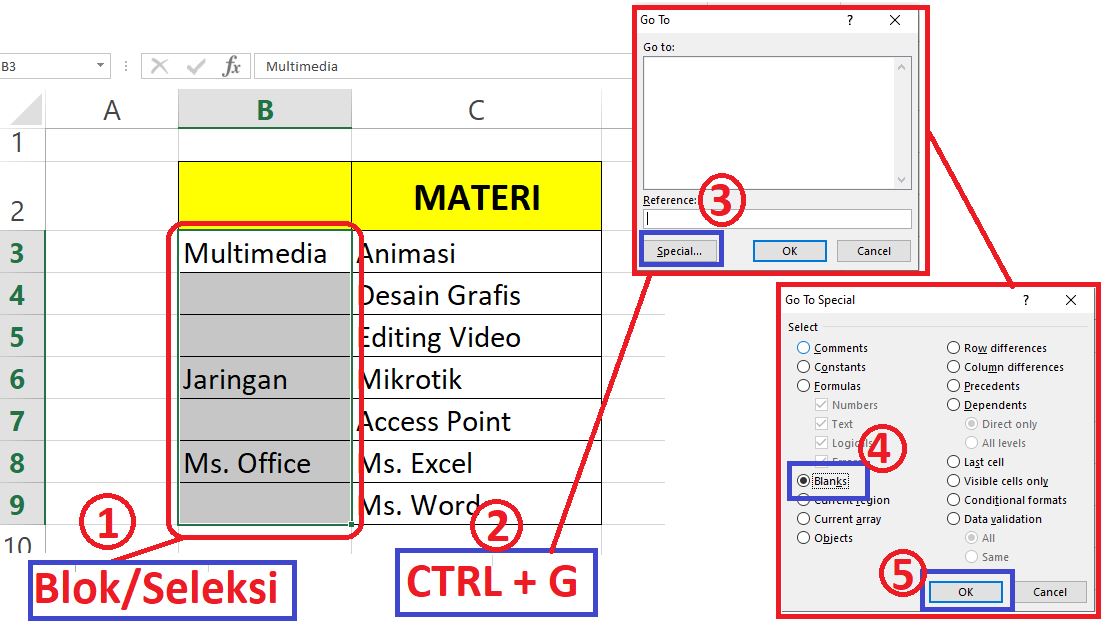Viewport: 1119px width, 632px height.
Task: Click the Access Point cell
Action: point(477,421)
